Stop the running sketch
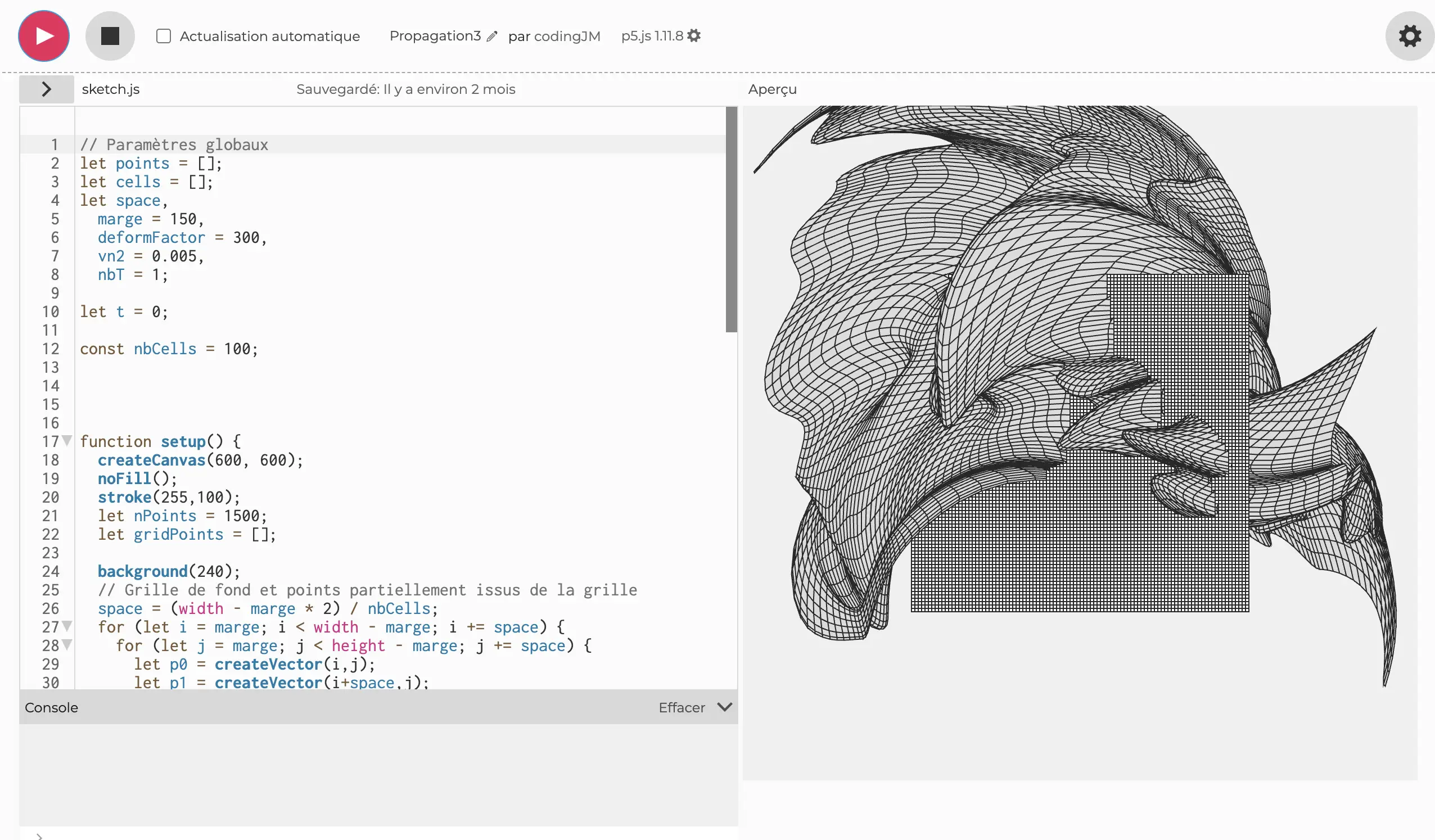The width and height of the screenshot is (1435, 840). pyautogui.click(x=110, y=36)
